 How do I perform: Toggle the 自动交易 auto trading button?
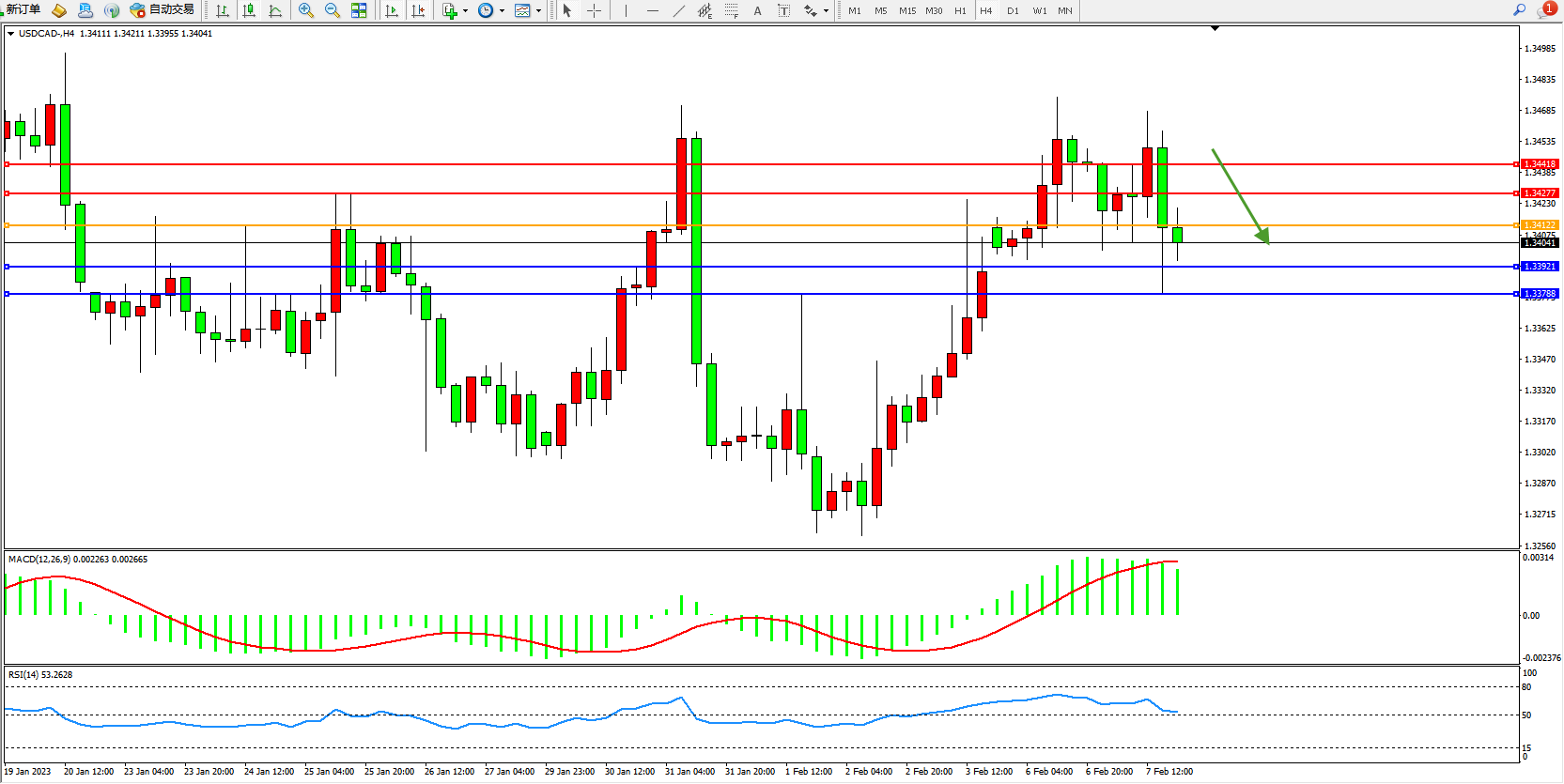[163, 10]
